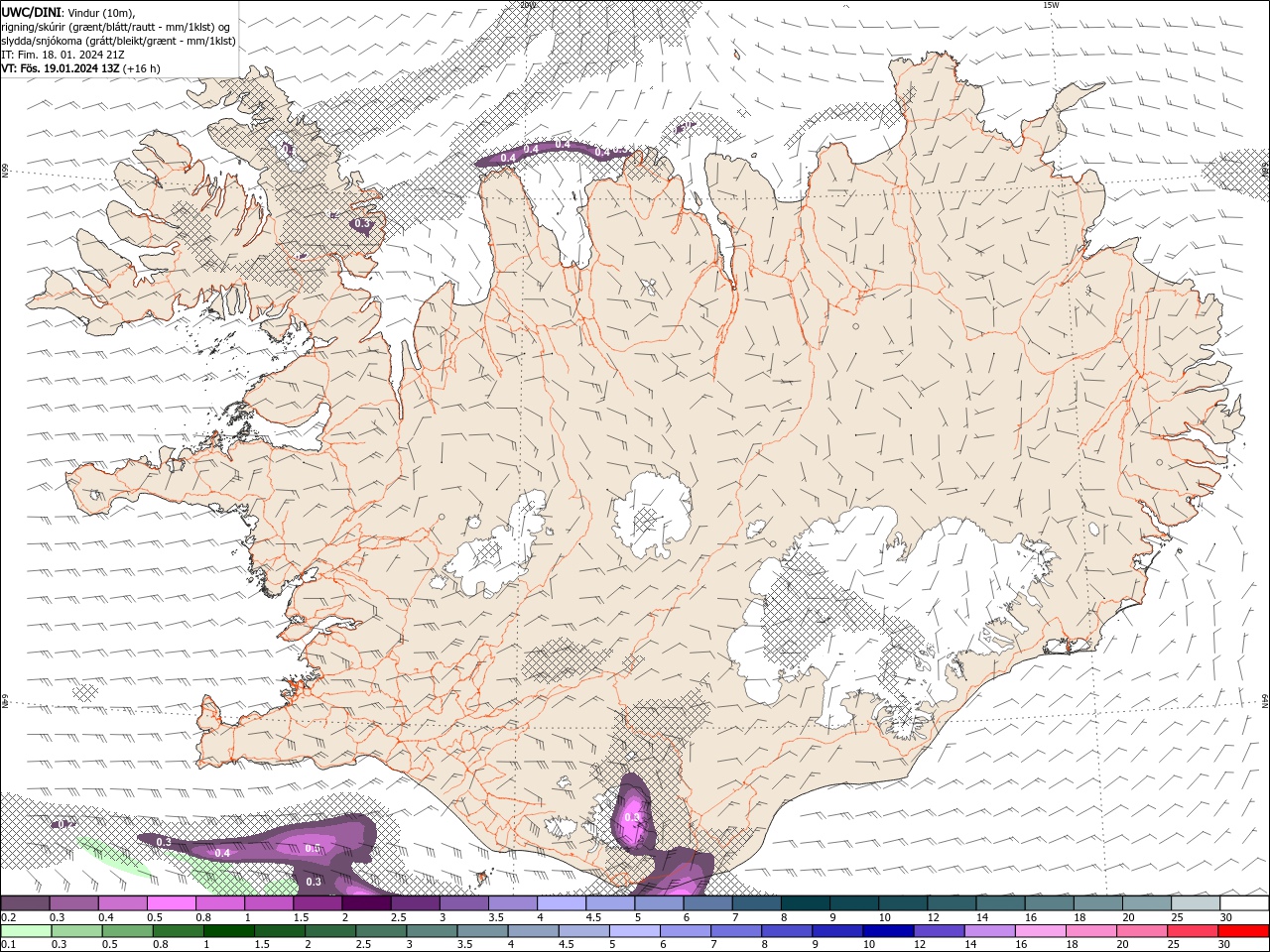Viewport: 1270px width, 952px height.
Task: Pick the snow-scale swatch starting at 18
Action: point(1097,903)
